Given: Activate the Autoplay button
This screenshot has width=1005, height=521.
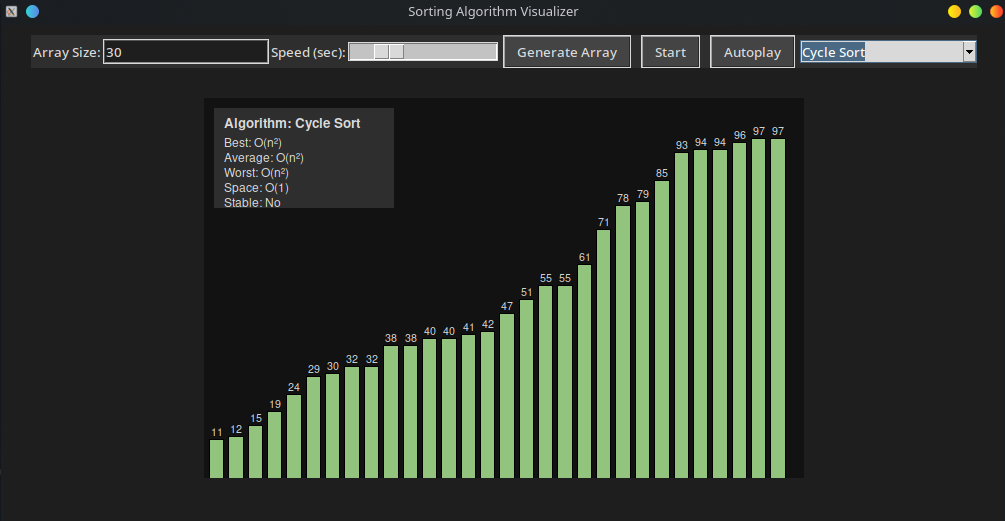Looking at the screenshot, I should (752, 52).
